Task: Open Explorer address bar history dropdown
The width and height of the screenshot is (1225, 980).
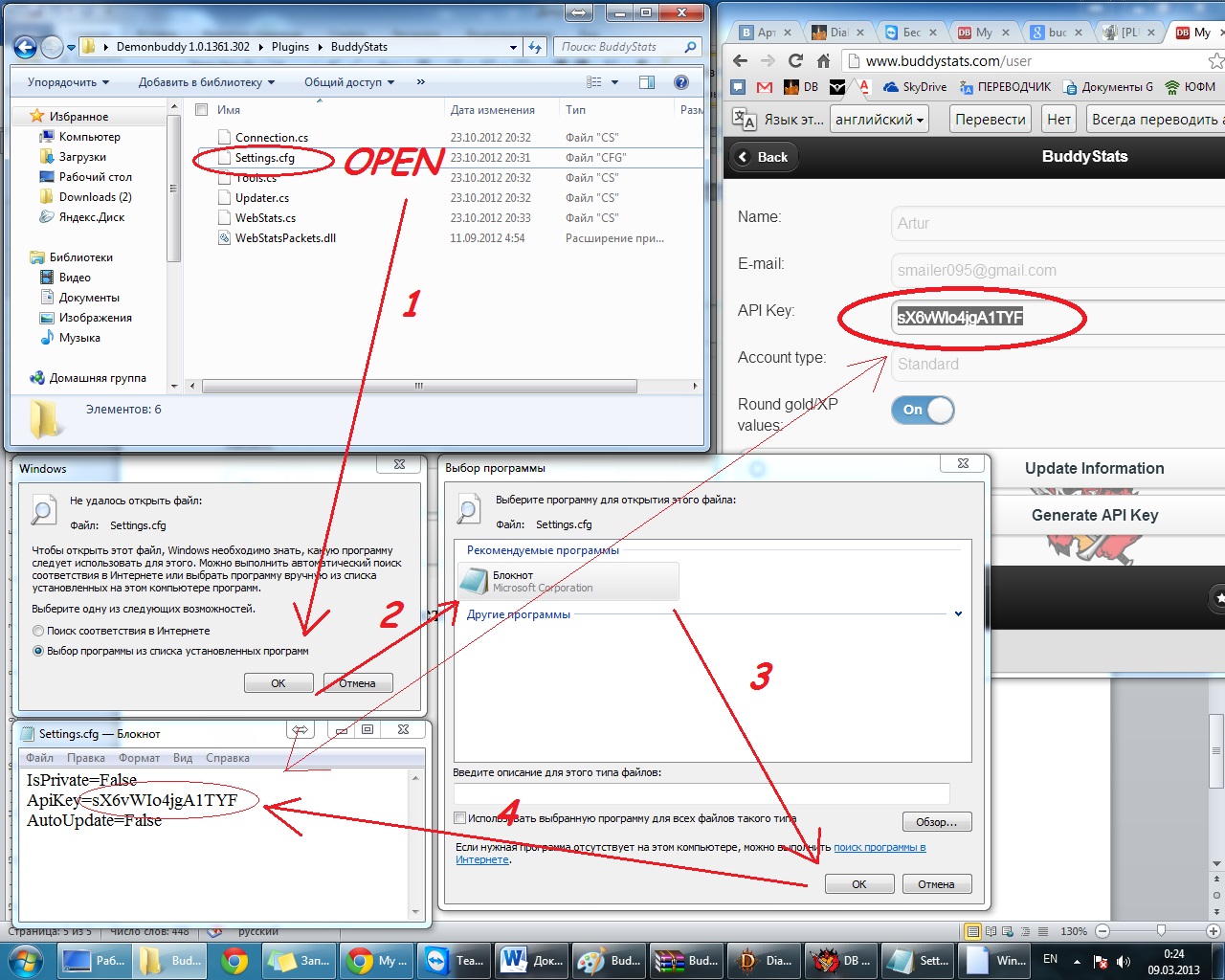Action: coord(514,46)
